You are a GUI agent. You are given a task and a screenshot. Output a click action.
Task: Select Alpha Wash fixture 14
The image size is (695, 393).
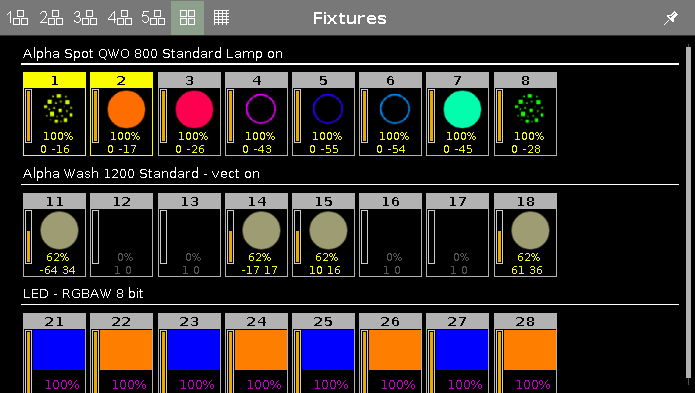coord(256,235)
